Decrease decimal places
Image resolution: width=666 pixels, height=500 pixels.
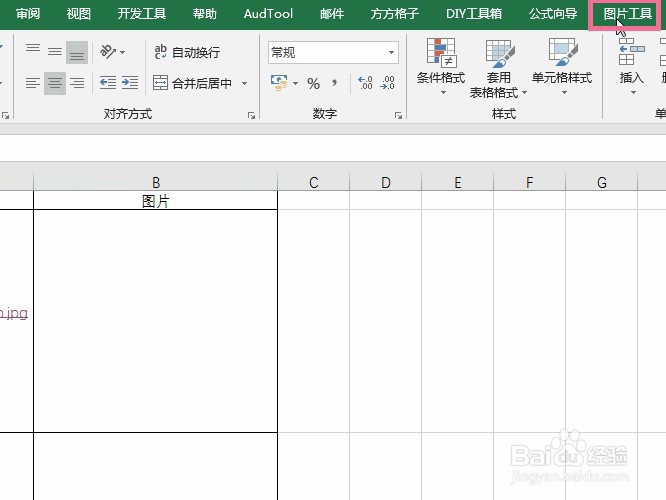[x=388, y=83]
